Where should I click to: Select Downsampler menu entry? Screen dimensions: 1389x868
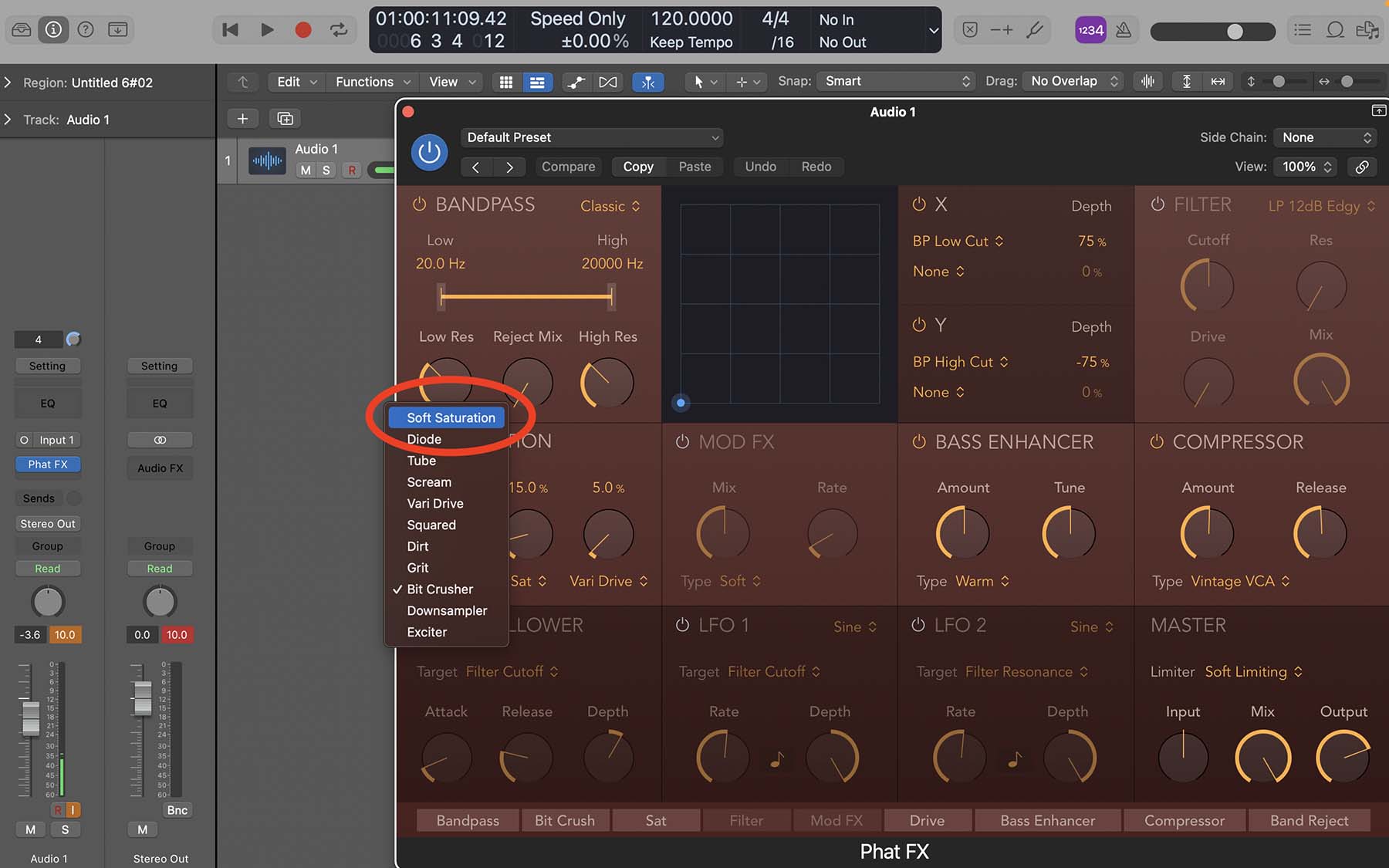click(x=446, y=610)
